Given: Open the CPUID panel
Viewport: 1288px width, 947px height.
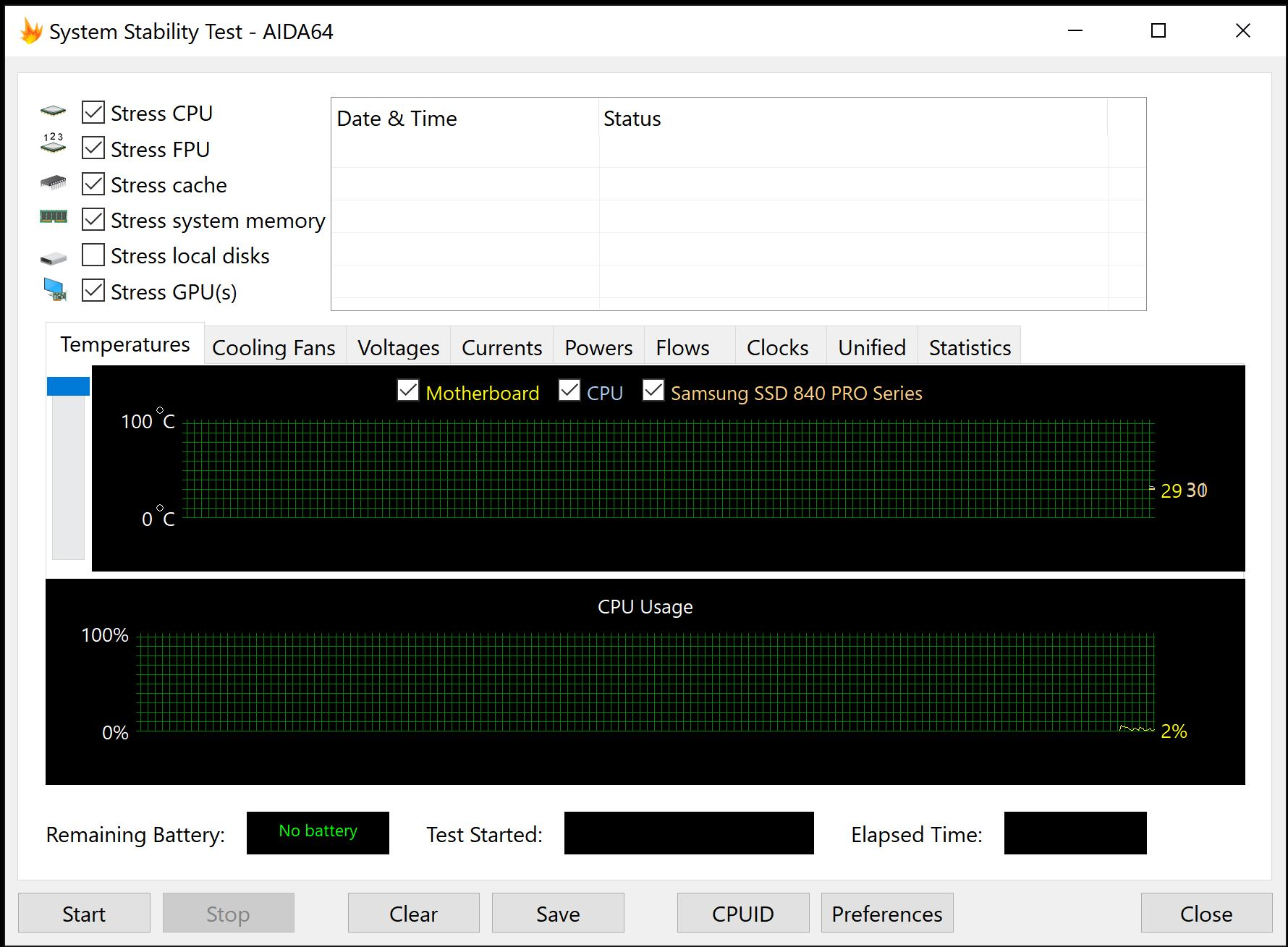Looking at the screenshot, I should (743, 913).
